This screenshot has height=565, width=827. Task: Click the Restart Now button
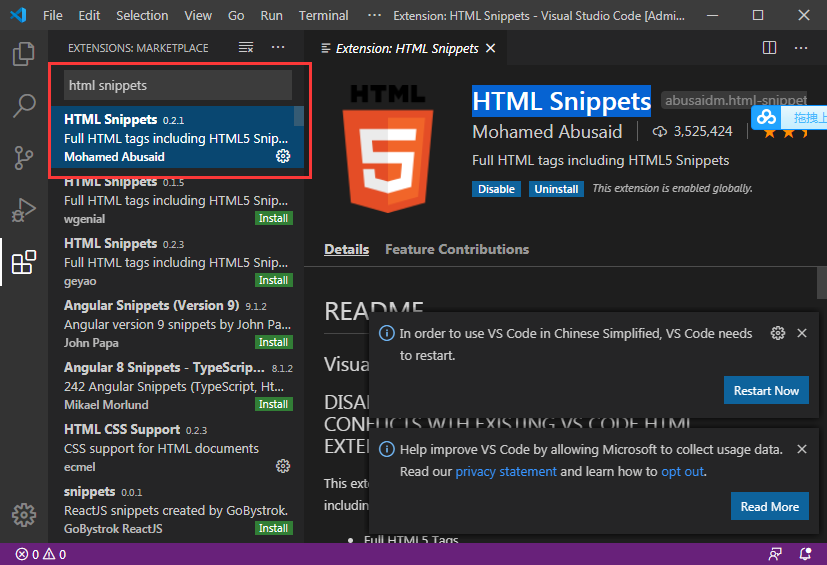[766, 390]
